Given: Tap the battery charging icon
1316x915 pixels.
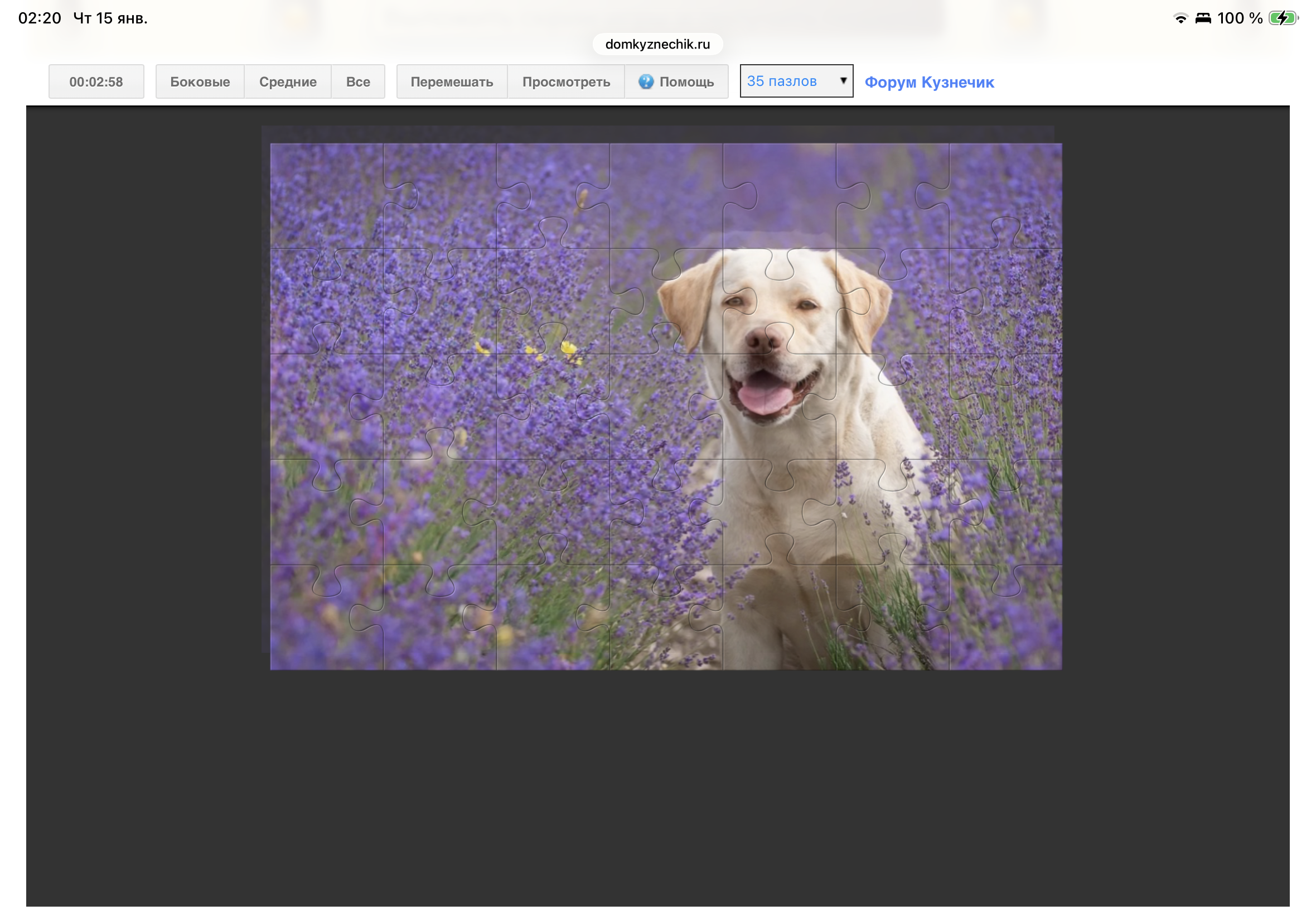Looking at the screenshot, I should [x=1282, y=18].
